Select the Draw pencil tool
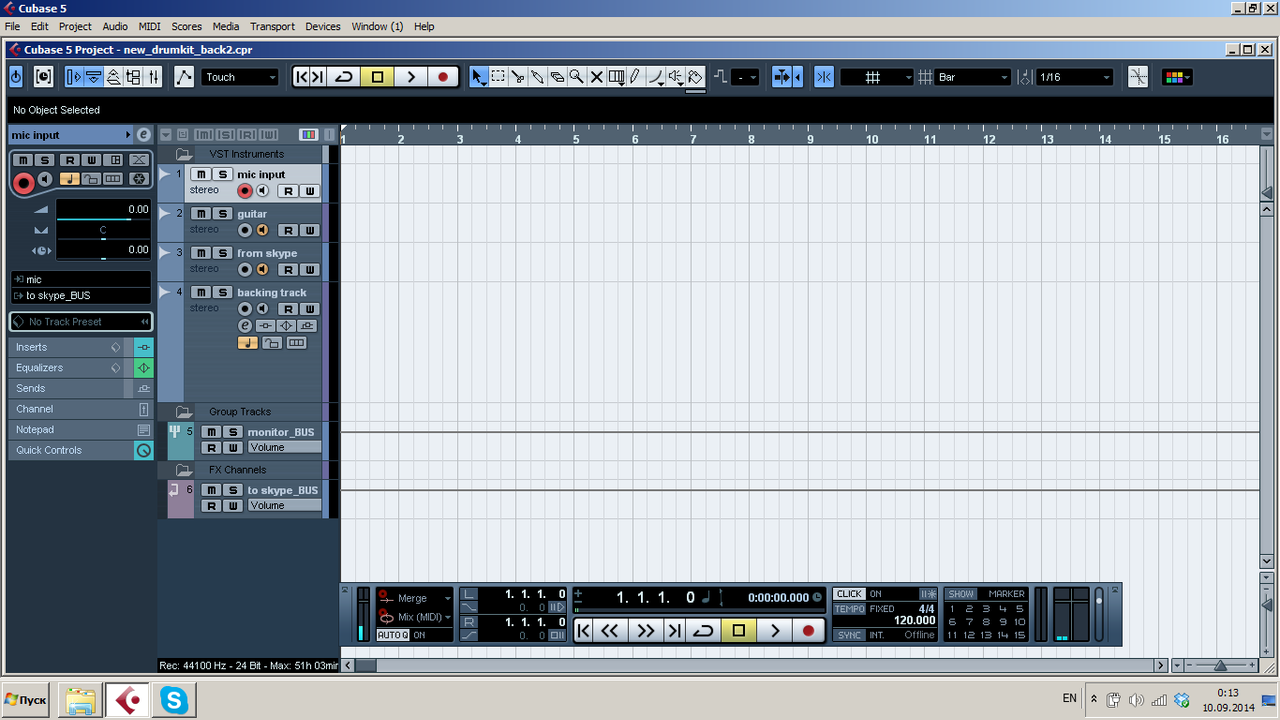 pyautogui.click(x=635, y=76)
